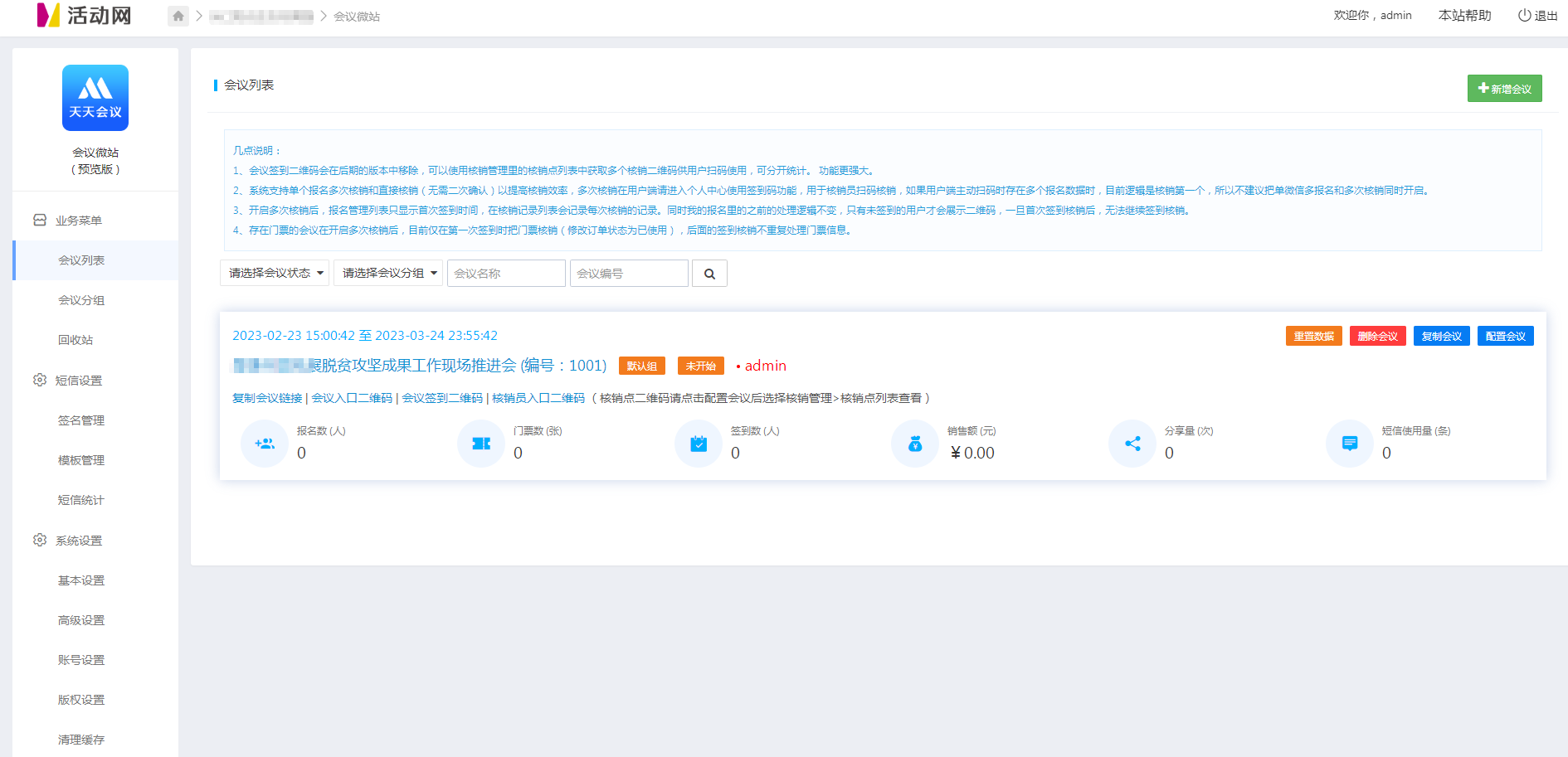Open the 请选择会议分组 dropdown
The image size is (1568, 757).
(387, 273)
